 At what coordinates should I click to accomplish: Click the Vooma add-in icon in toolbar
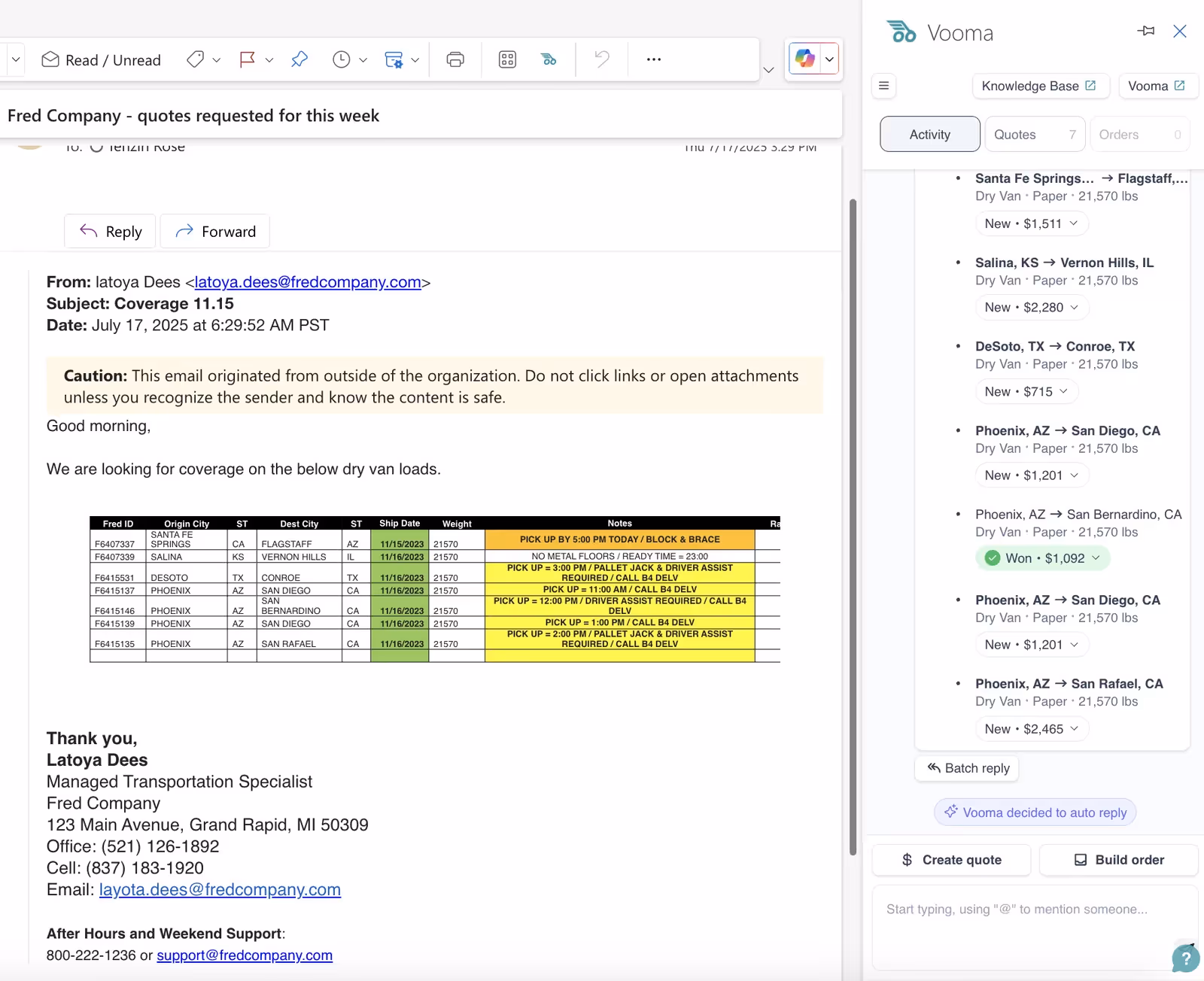click(x=549, y=59)
